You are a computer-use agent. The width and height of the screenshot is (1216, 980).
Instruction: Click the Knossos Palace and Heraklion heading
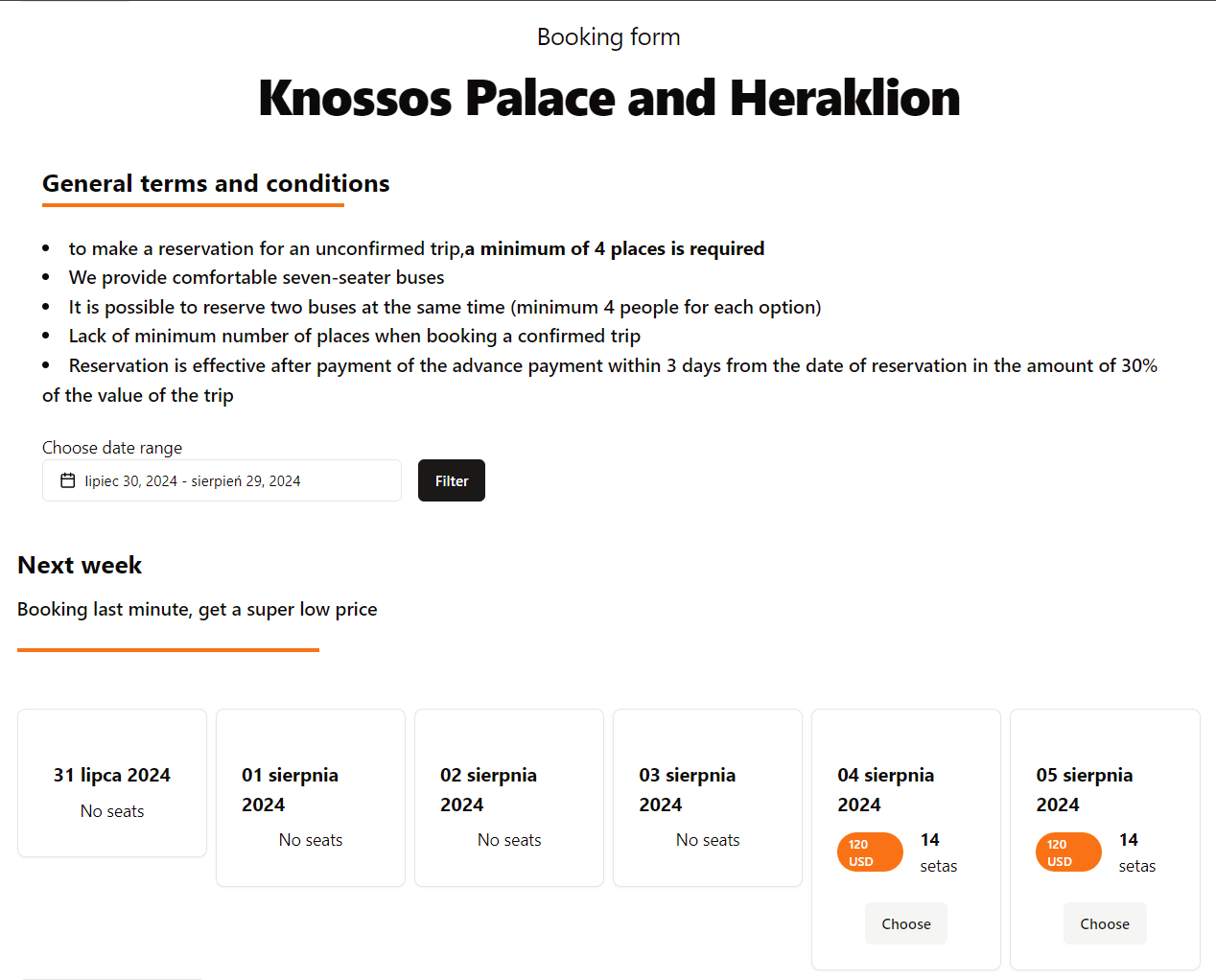pyautogui.click(x=608, y=97)
